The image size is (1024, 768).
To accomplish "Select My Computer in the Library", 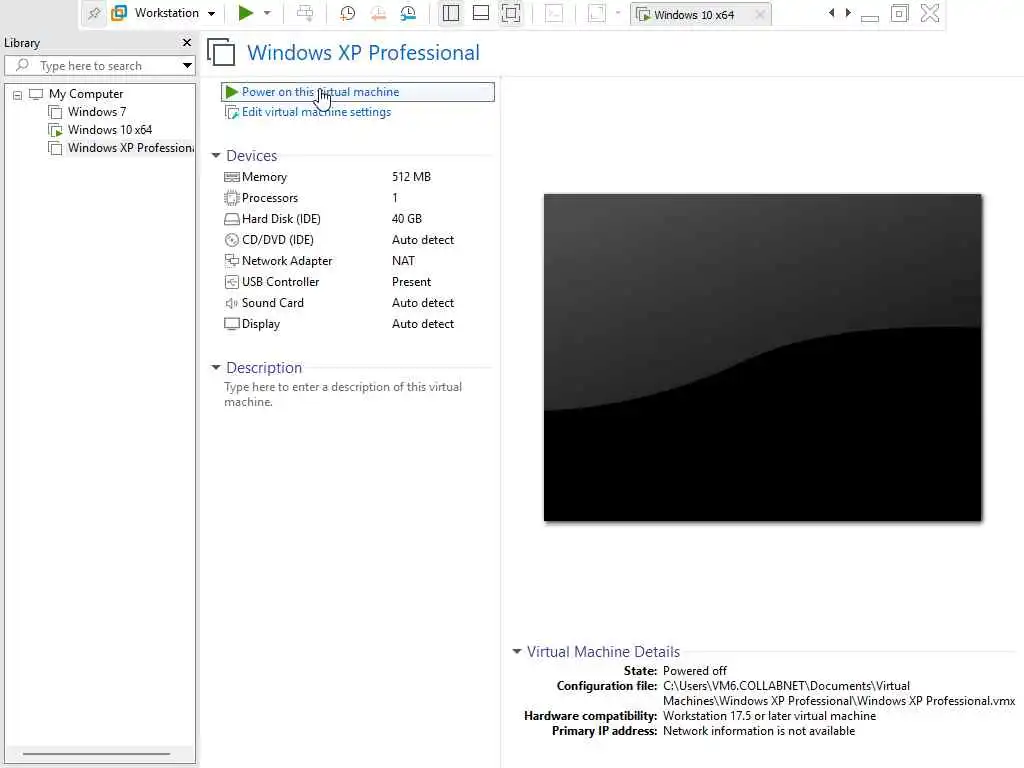I will pos(86,94).
